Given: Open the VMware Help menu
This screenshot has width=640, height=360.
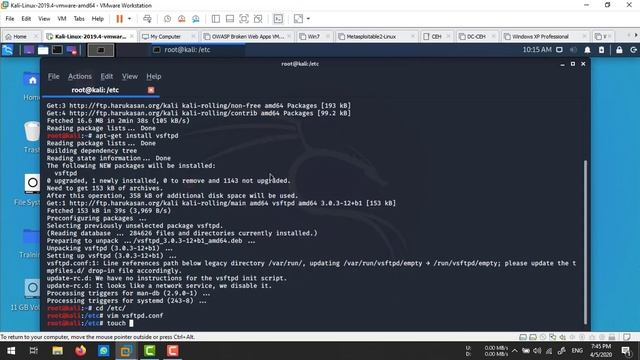Looking at the screenshot, I should pyautogui.click(x=98, y=19).
